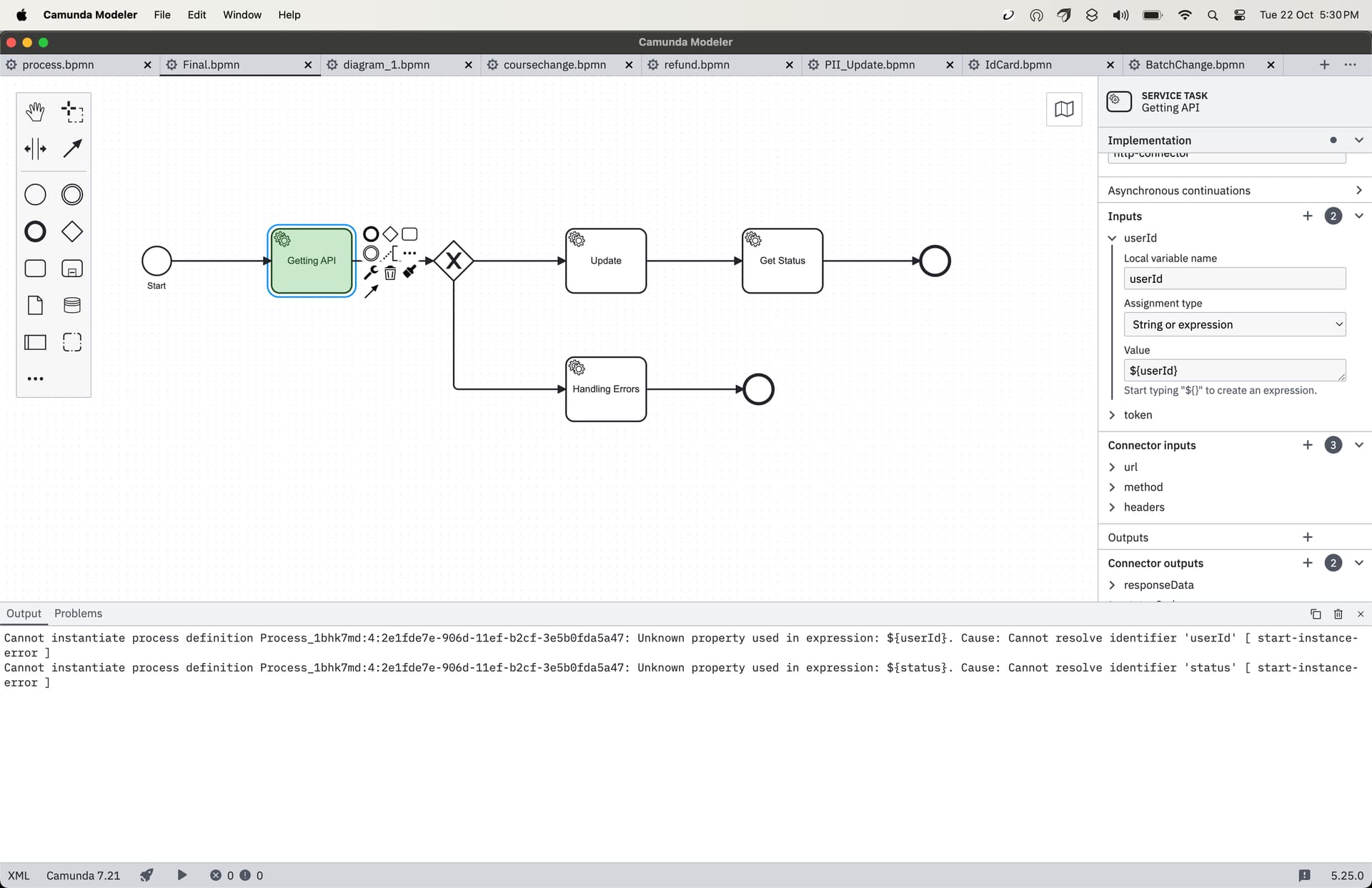This screenshot has height=888, width=1372.
Task: Toggle XML view in status bar
Action: point(19,875)
